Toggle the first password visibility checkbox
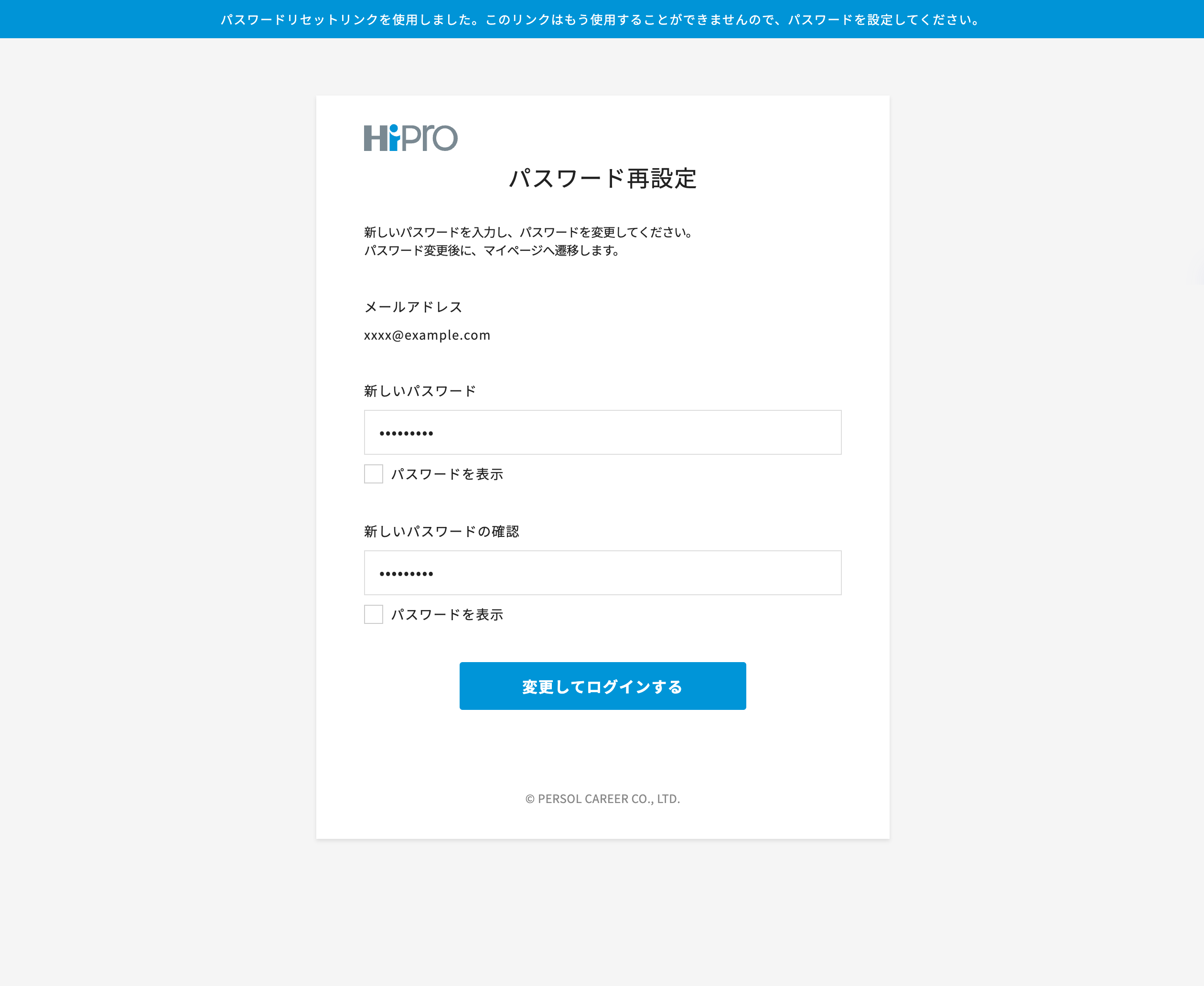This screenshot has height=986, width=1204. click(x=373, y=474)
